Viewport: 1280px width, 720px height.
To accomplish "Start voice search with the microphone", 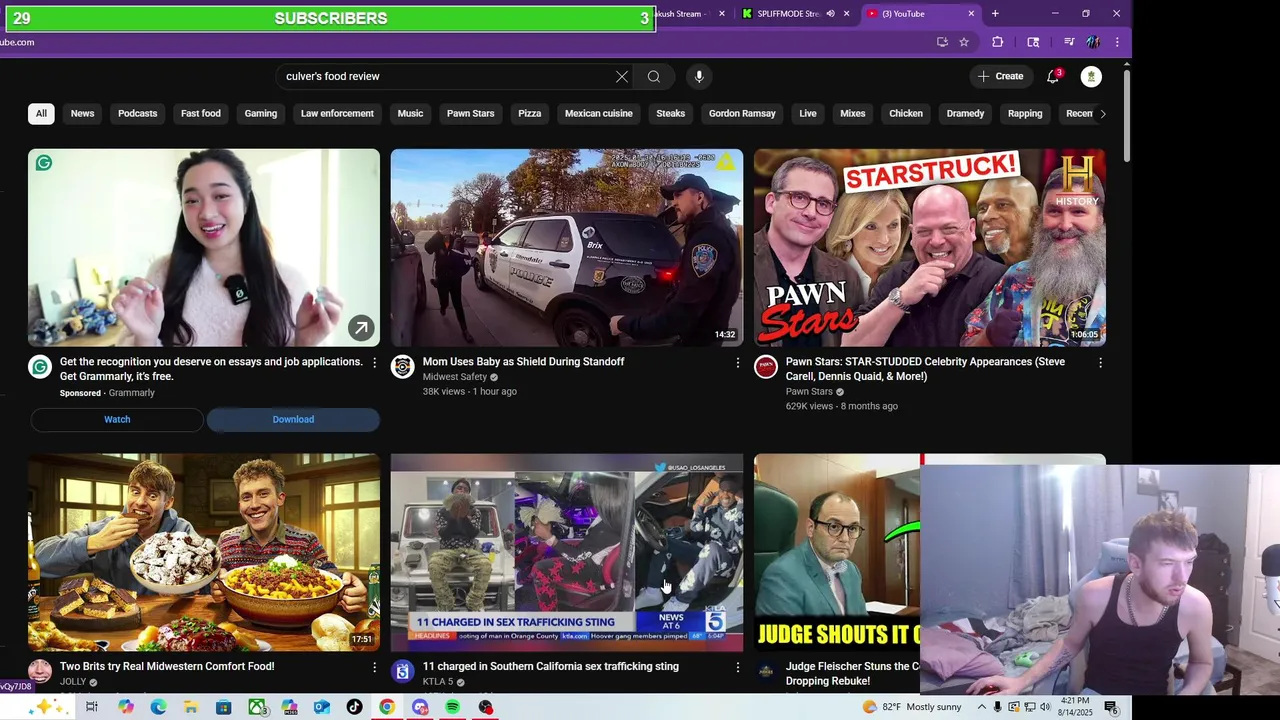I will click(699, 77).
